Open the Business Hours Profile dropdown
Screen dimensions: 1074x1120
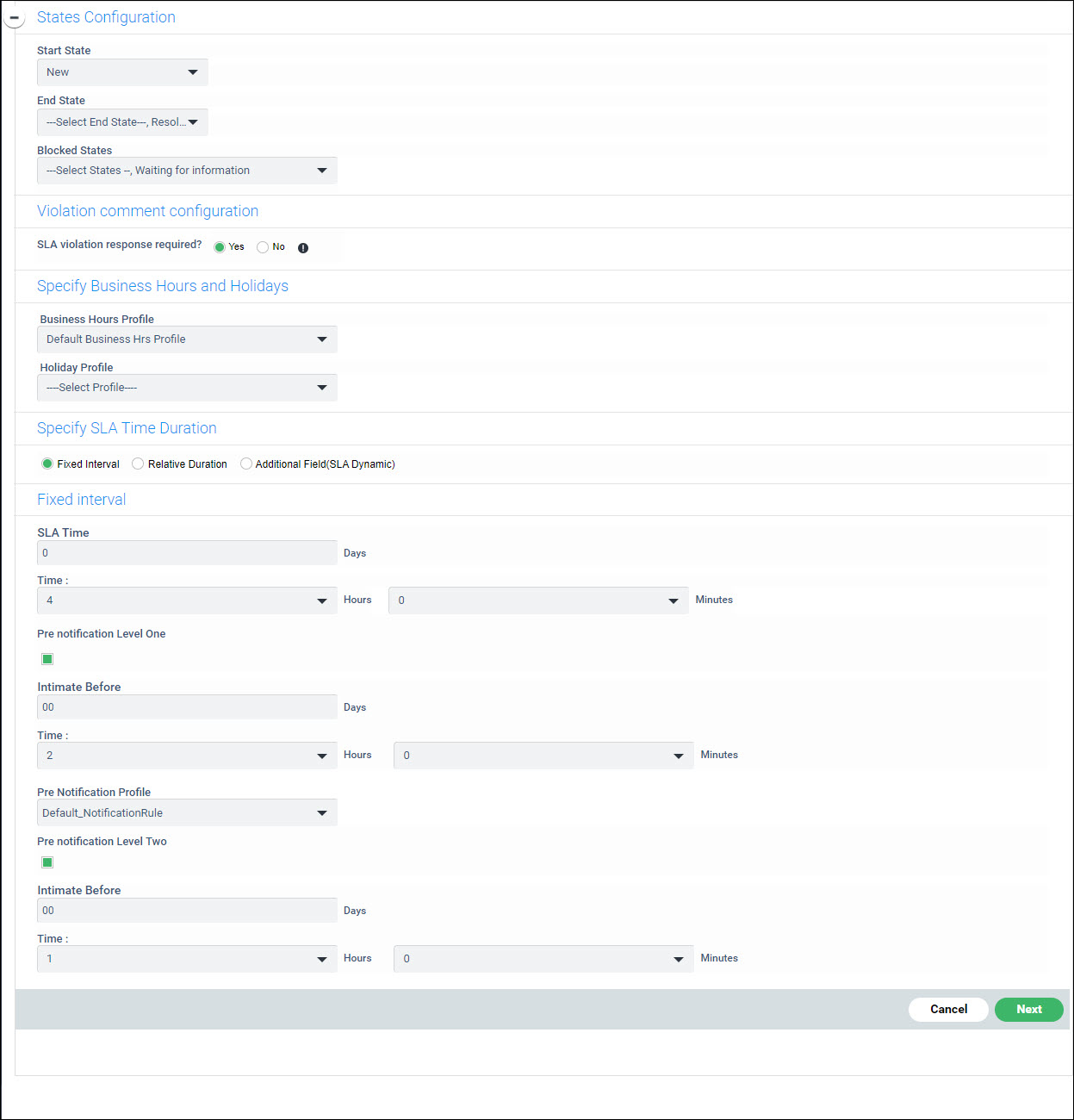187,339
